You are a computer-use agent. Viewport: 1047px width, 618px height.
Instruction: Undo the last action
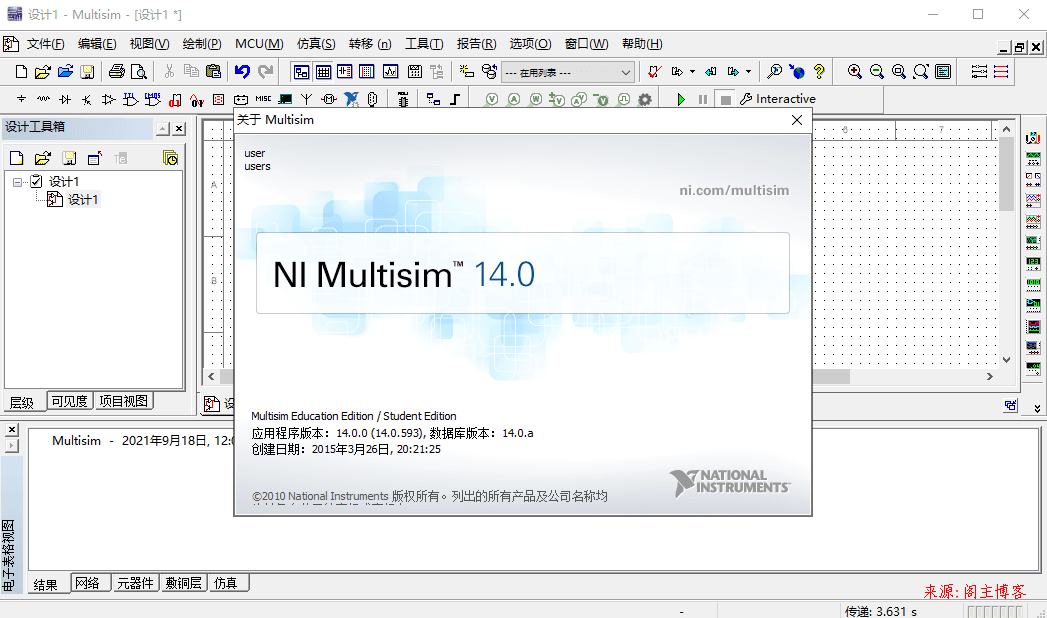242,71
